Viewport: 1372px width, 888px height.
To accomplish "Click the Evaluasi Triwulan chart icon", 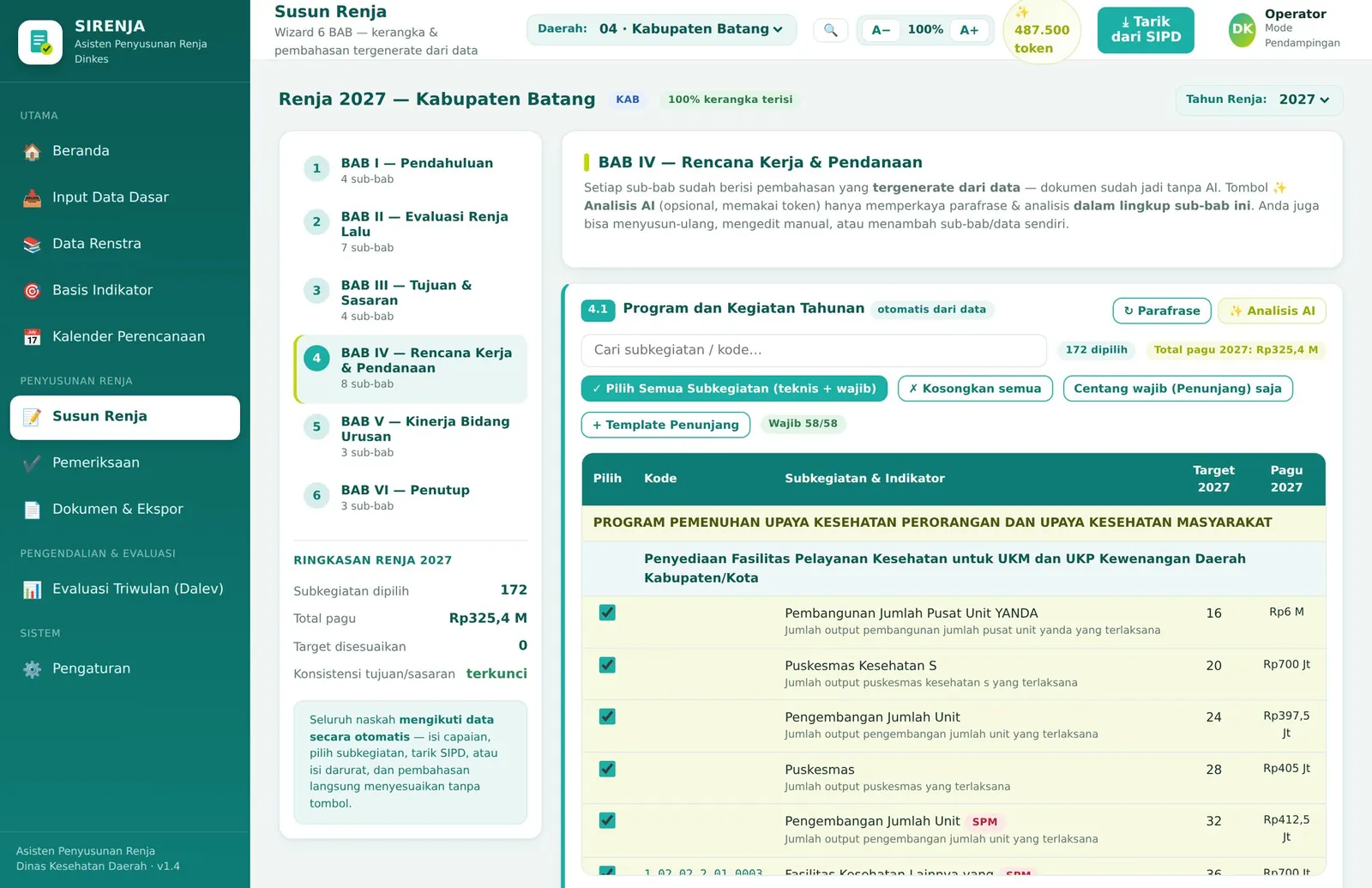I will 32,589.
